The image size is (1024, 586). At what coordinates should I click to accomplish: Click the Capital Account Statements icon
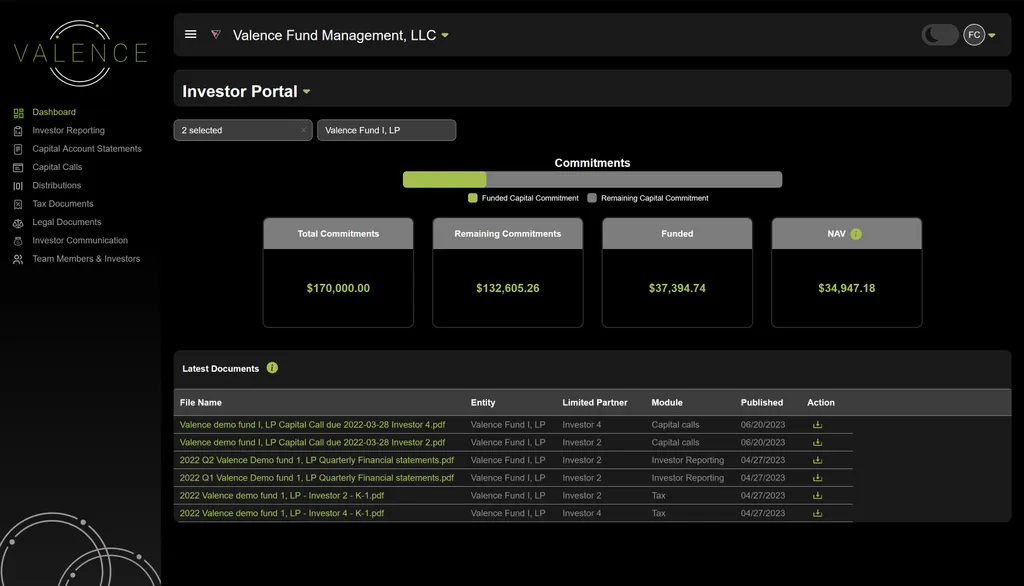[x=18, y=149]
